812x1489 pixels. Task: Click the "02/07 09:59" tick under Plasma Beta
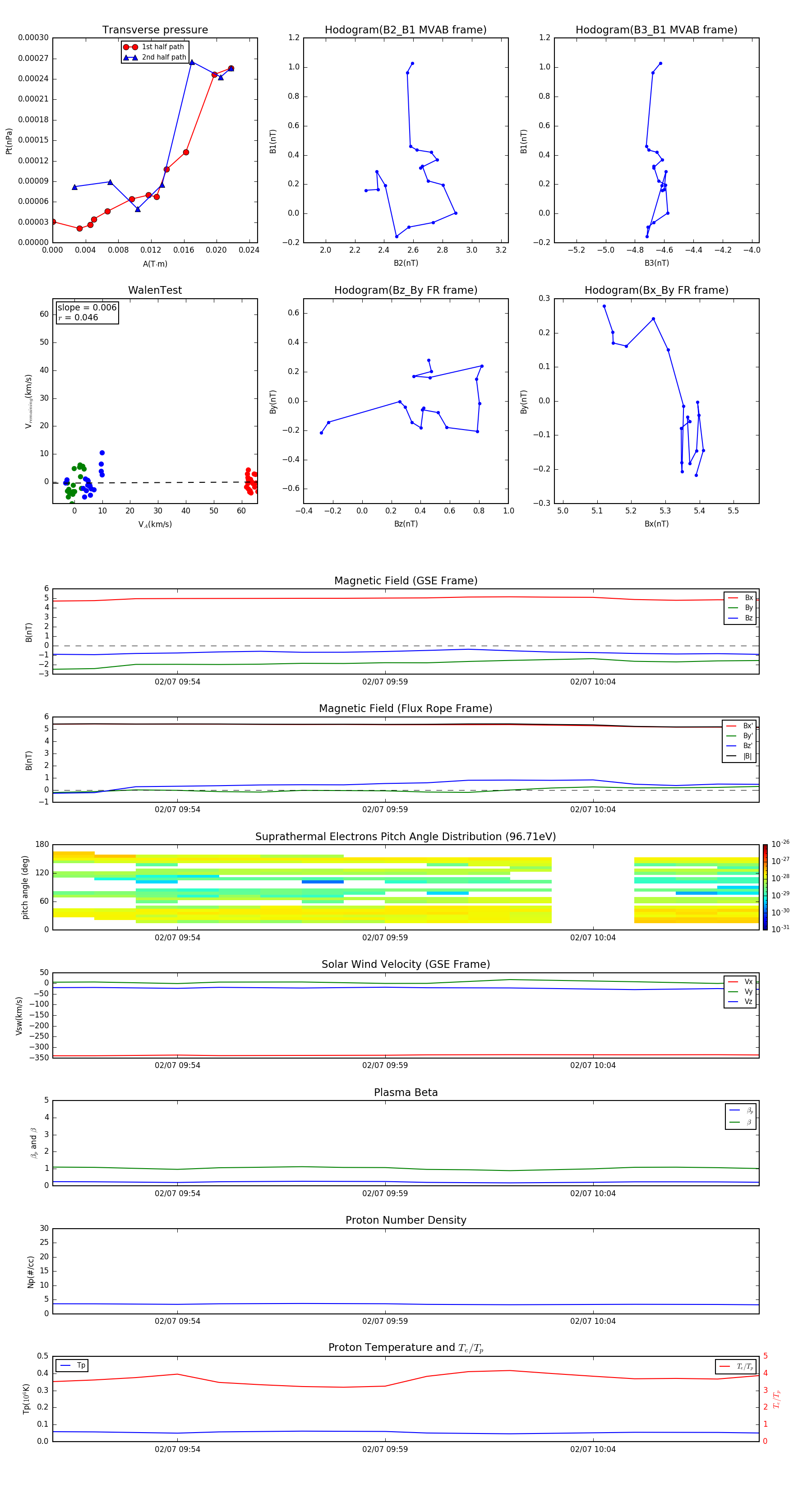pos(385,1193)
